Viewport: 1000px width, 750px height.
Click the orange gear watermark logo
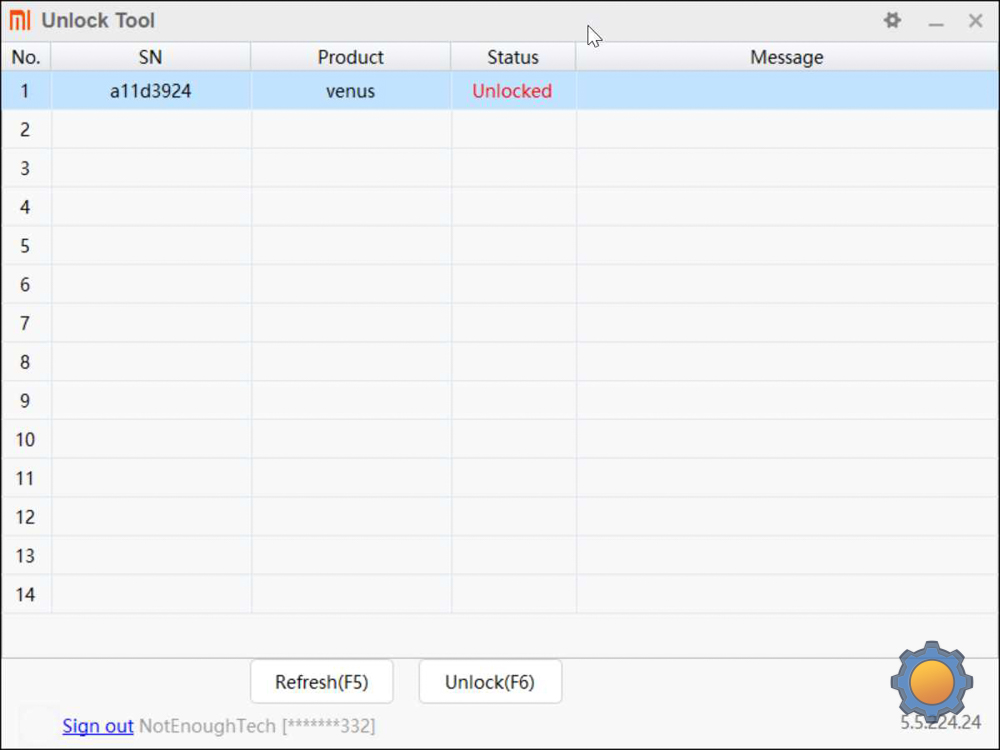coord(932,682)
